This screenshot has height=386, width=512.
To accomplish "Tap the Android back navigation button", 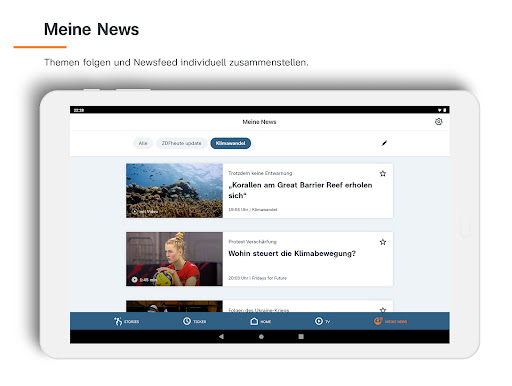I will pos(221,337).
